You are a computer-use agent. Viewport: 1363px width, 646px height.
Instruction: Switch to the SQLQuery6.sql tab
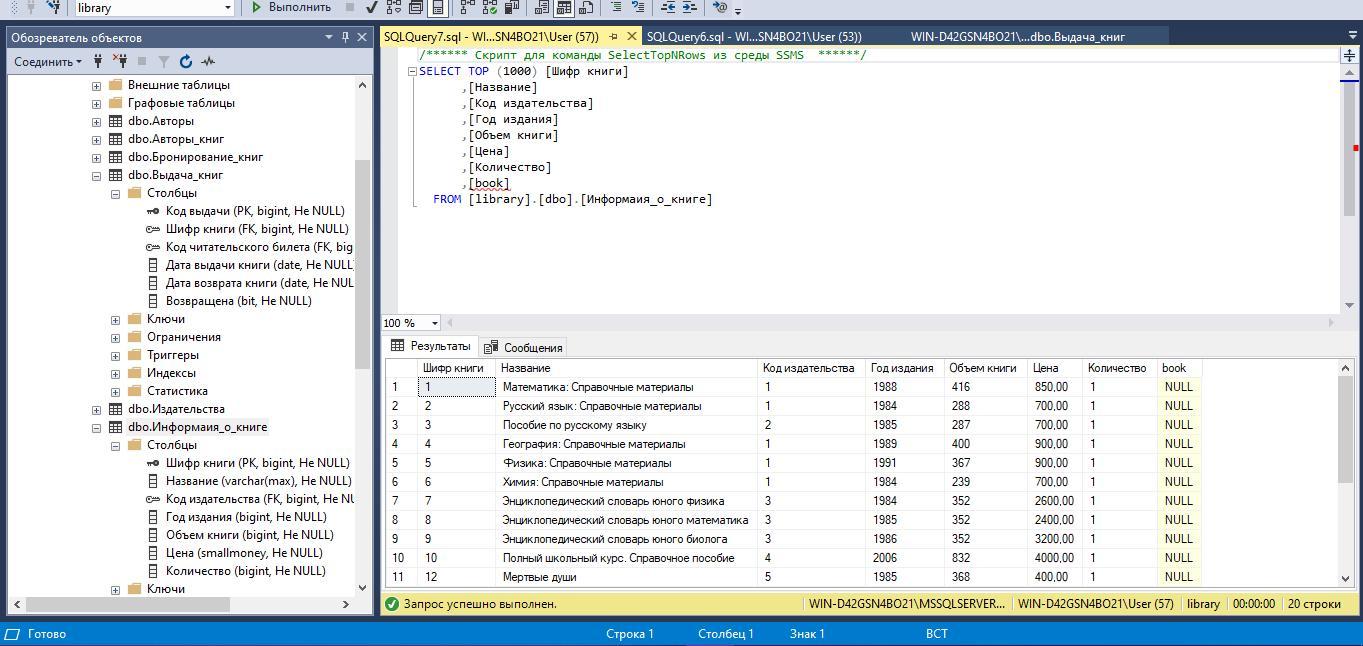click(x=753, y=37)
